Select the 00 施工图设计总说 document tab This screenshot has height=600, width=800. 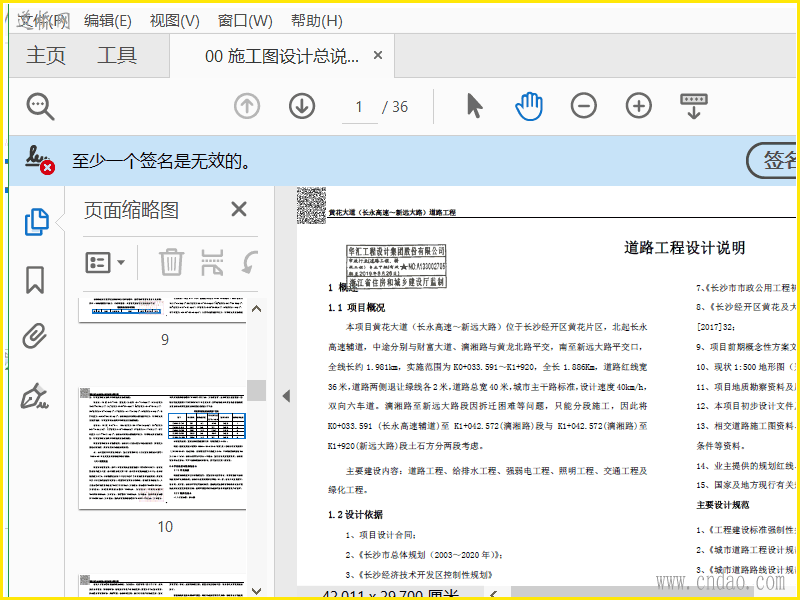(282, 56)
